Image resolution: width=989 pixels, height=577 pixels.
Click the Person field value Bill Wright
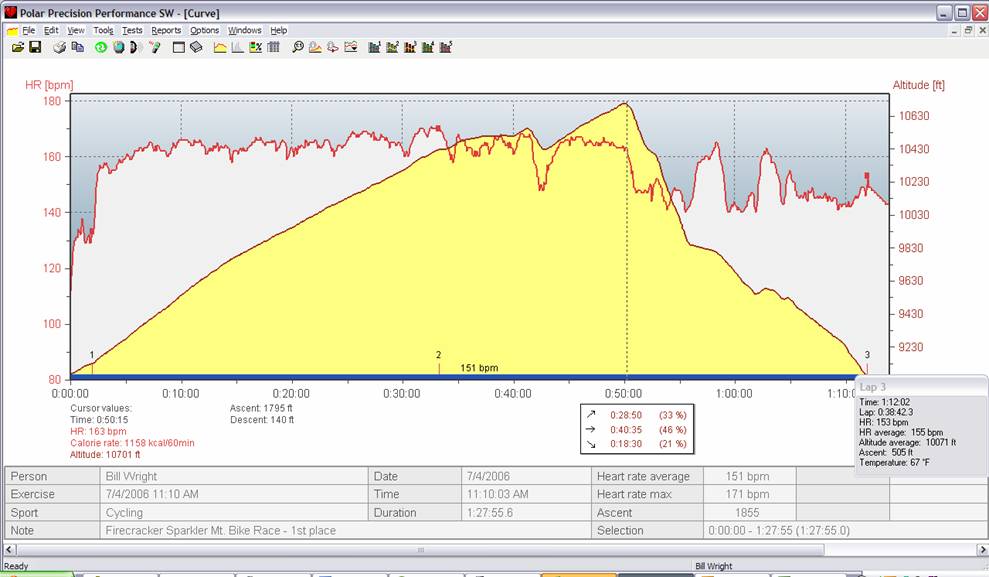(x=233, y=476)
